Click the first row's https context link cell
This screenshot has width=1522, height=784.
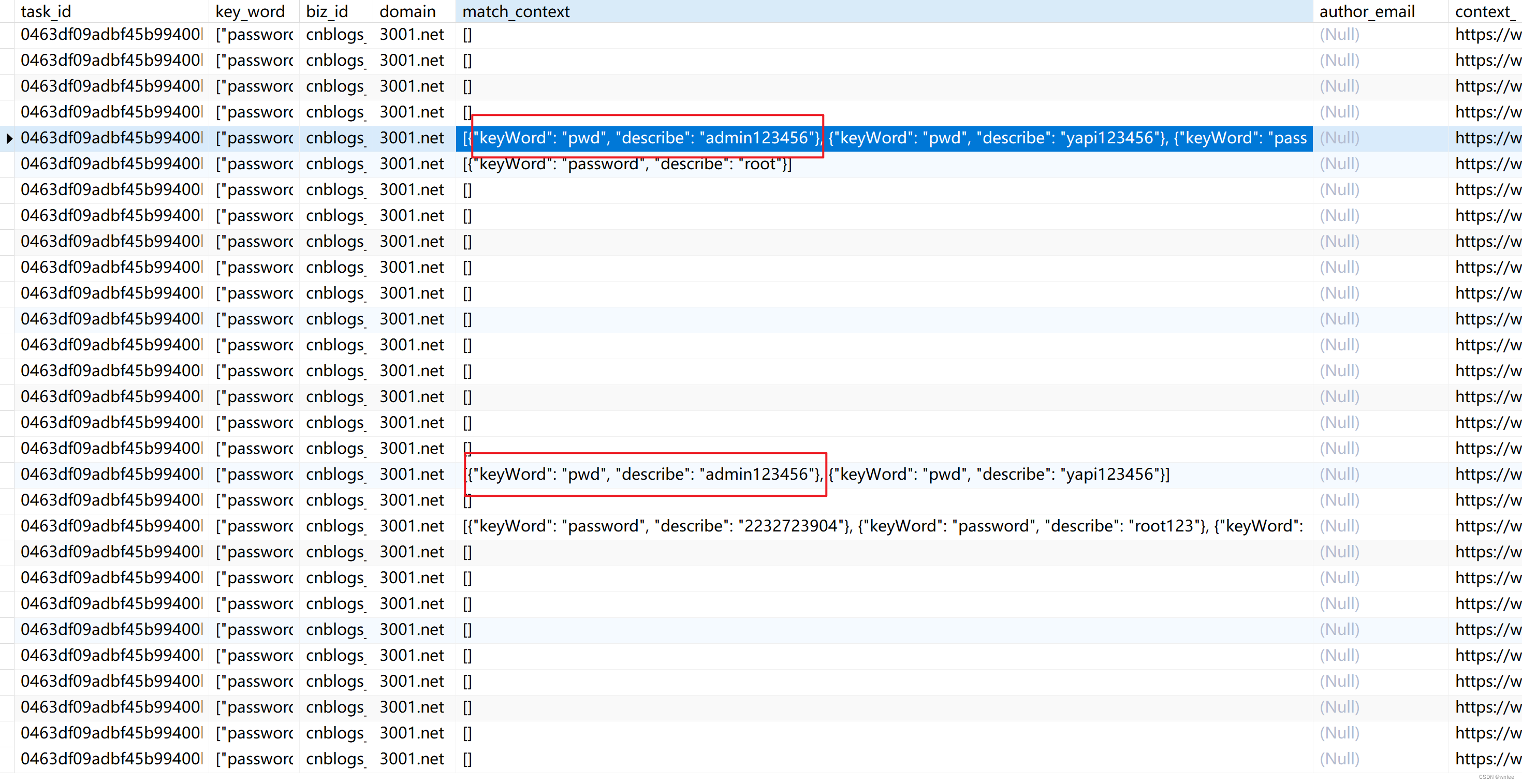[x=1487, y=35]
